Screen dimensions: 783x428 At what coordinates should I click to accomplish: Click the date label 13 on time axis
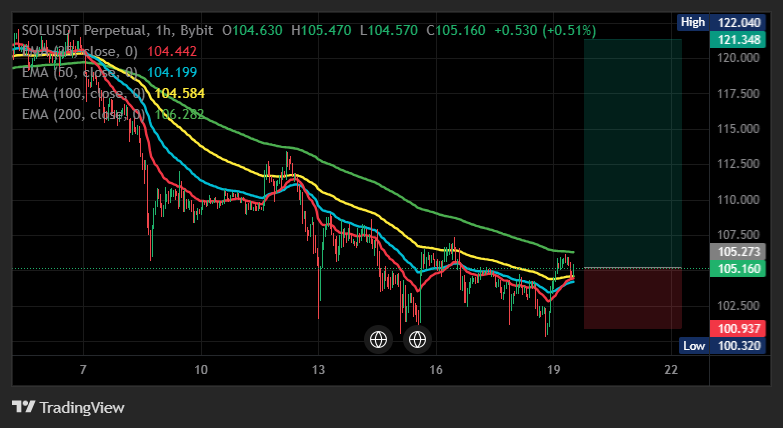coord(318,370)
